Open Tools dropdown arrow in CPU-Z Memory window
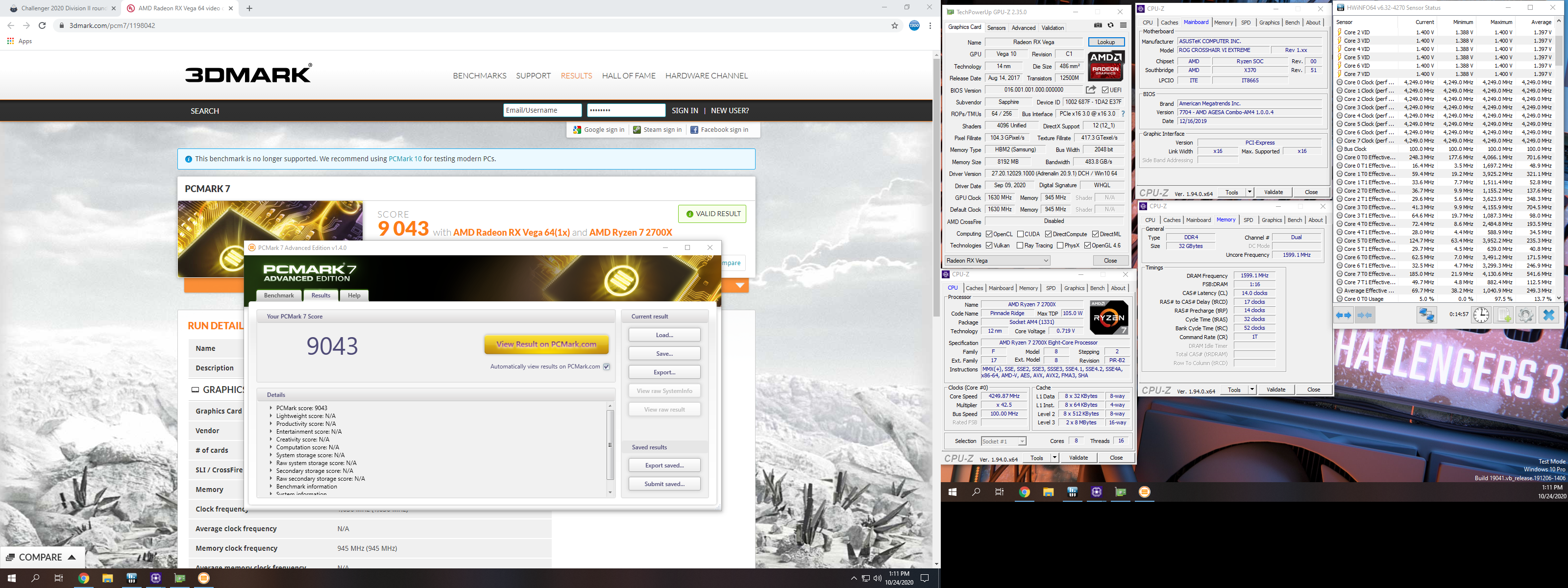1568x588 pixels. pos(1252,390)
